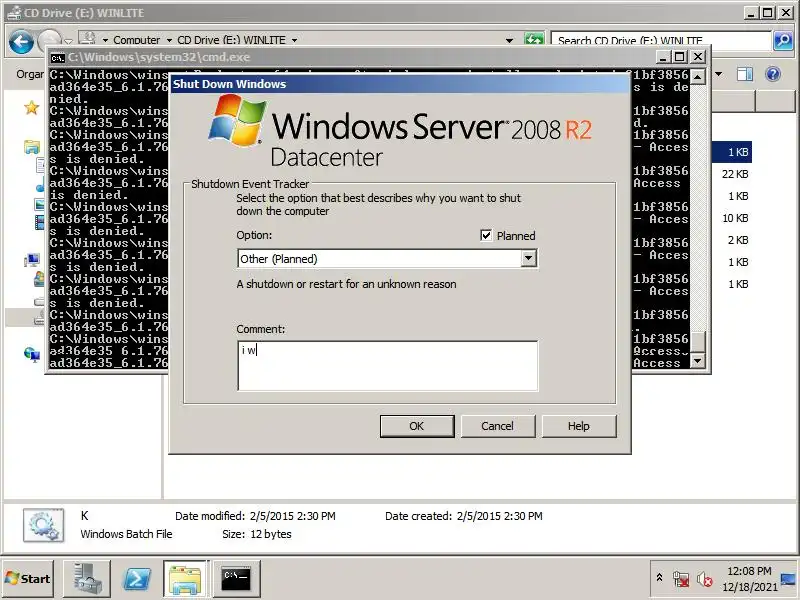800x600 pixels.
Task: Click the Explorer search field
Action: [661, 40]
